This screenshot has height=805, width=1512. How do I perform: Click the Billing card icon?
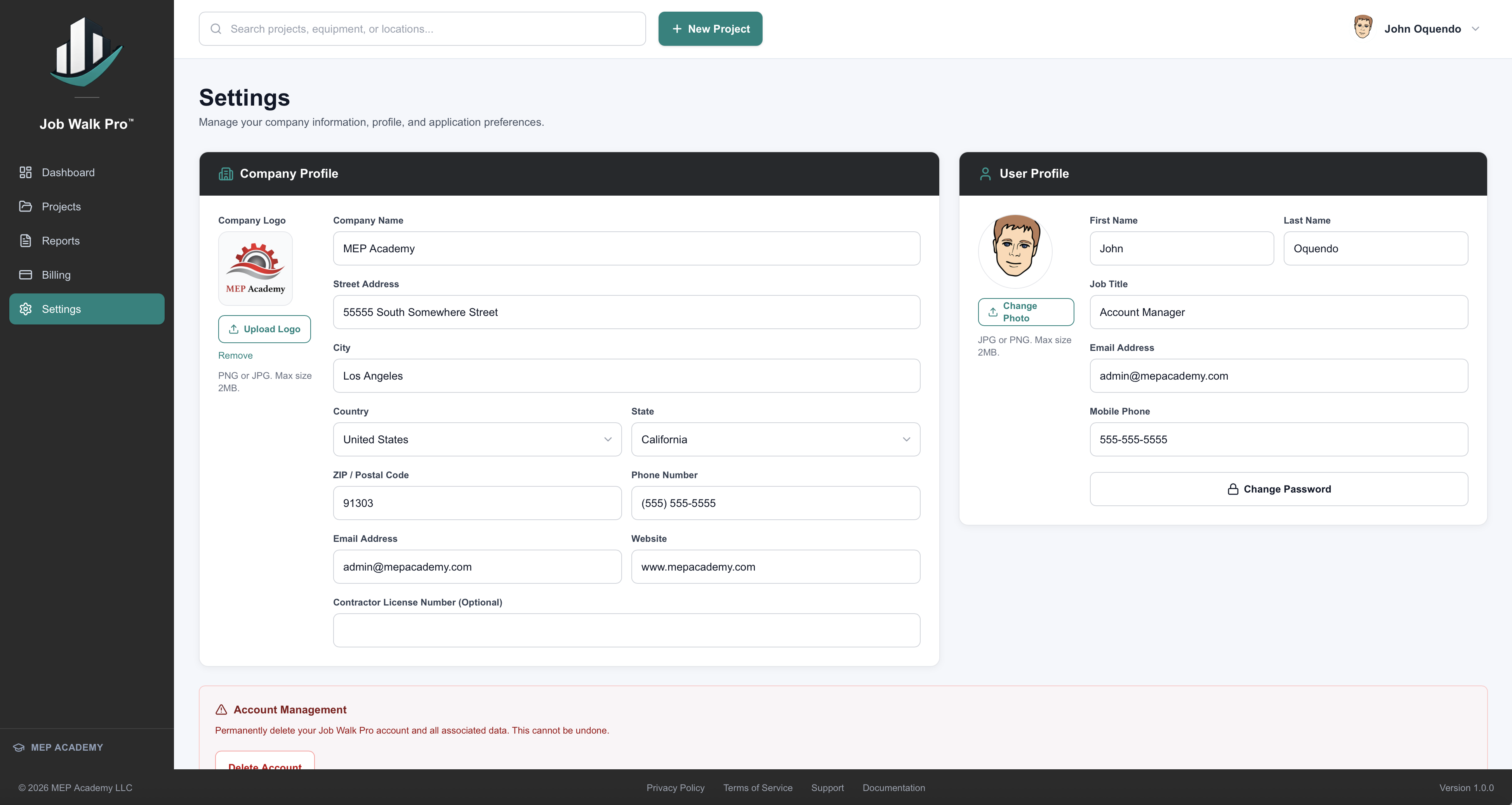25,274
